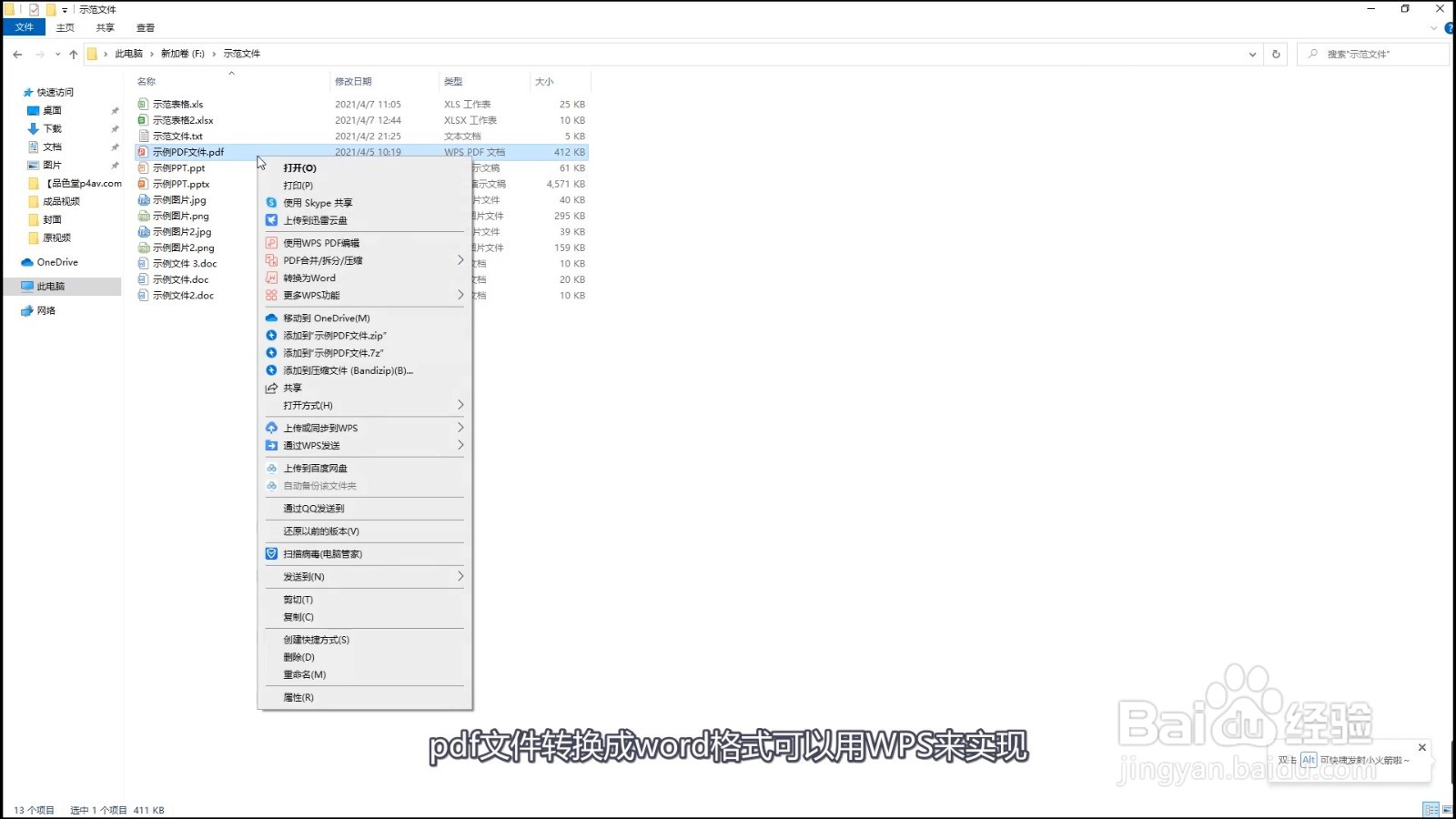The height and width of the screenshot is (819, 1456).
Task: Click the refresh icon beside the address bar
Action: 1276,54
